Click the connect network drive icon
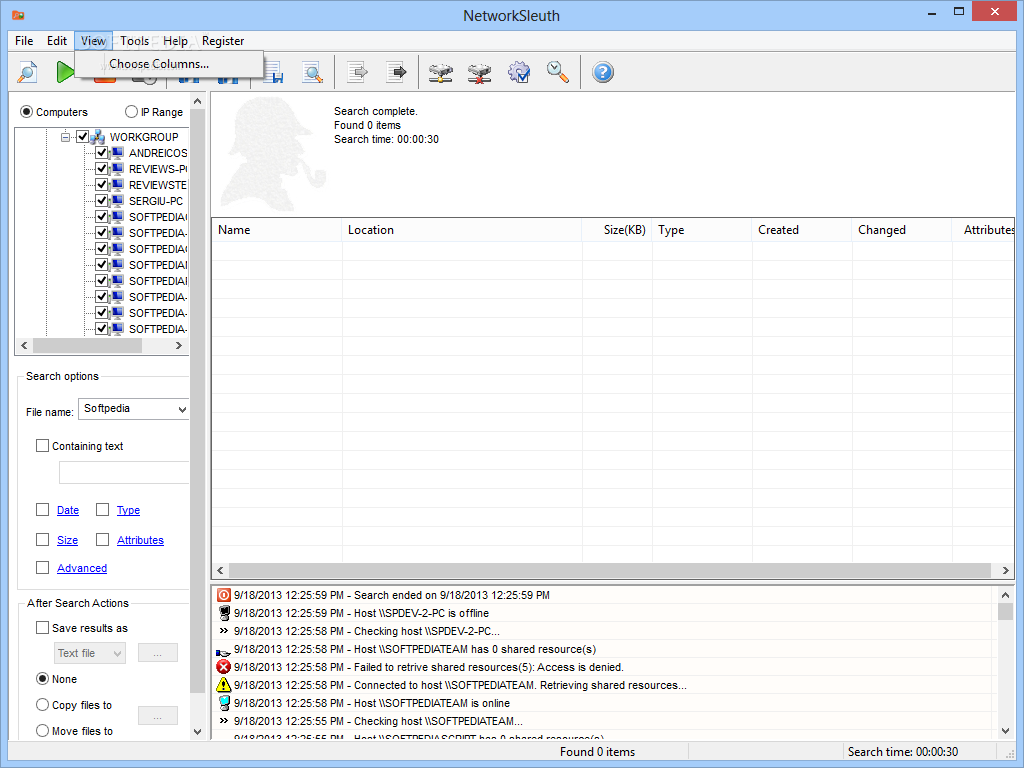 click(x=441, y=72)
